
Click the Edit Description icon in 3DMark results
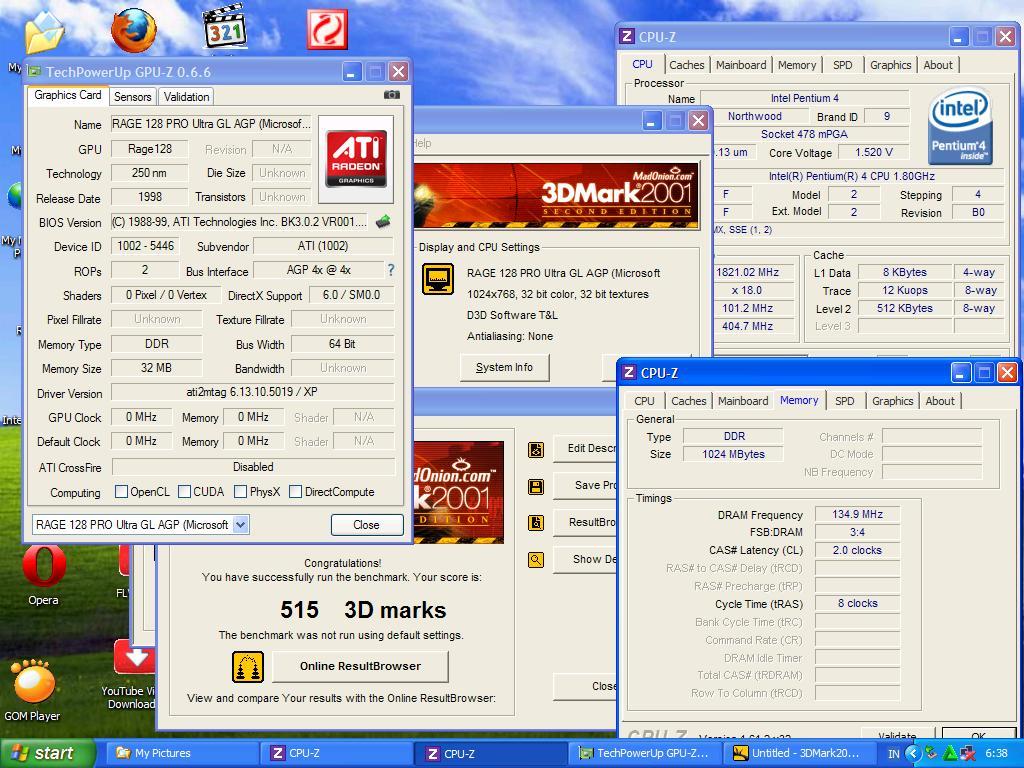pos(536,449)
